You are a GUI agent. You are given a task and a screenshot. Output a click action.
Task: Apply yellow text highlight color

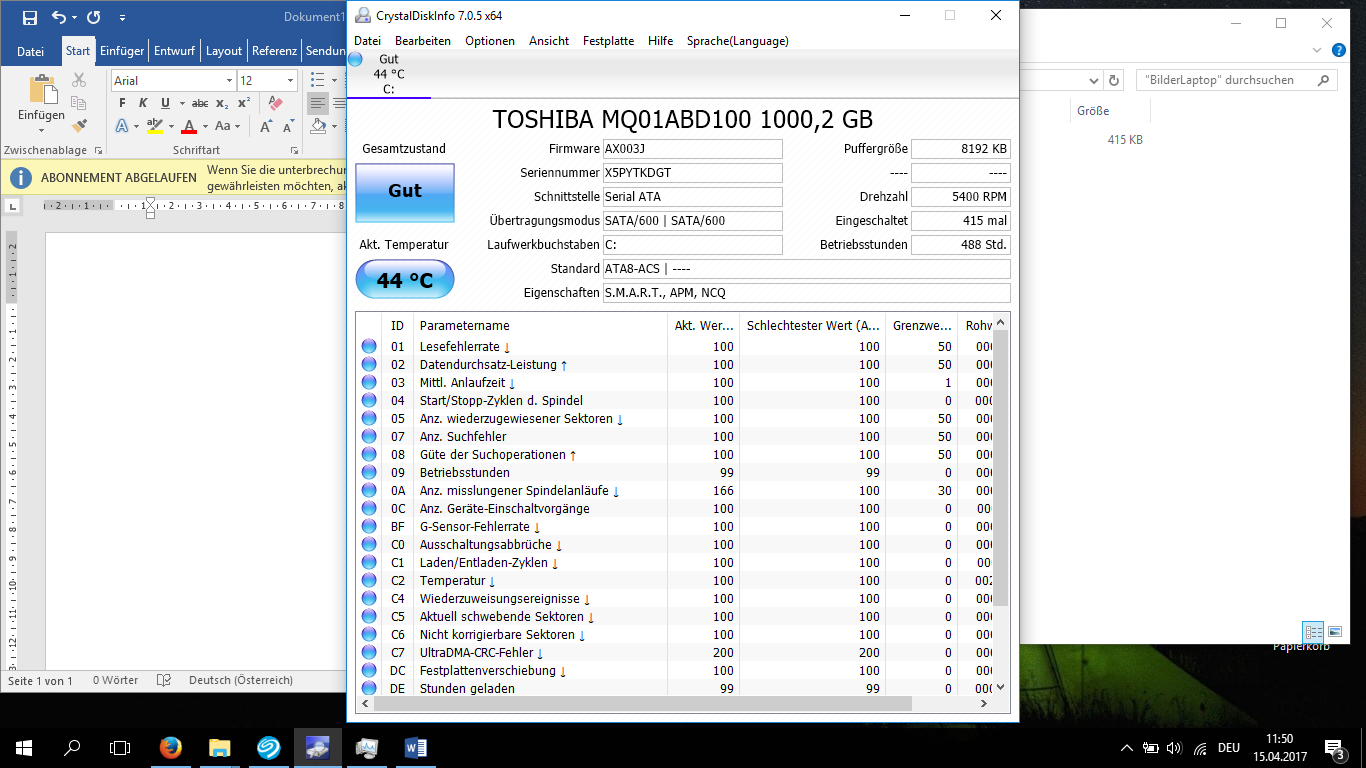tap(154, 126)
